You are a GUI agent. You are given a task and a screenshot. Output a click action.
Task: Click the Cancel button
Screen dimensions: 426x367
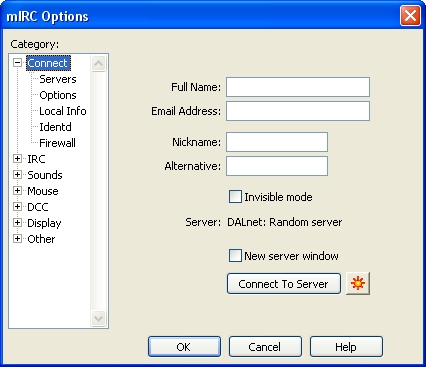(265, 347)
